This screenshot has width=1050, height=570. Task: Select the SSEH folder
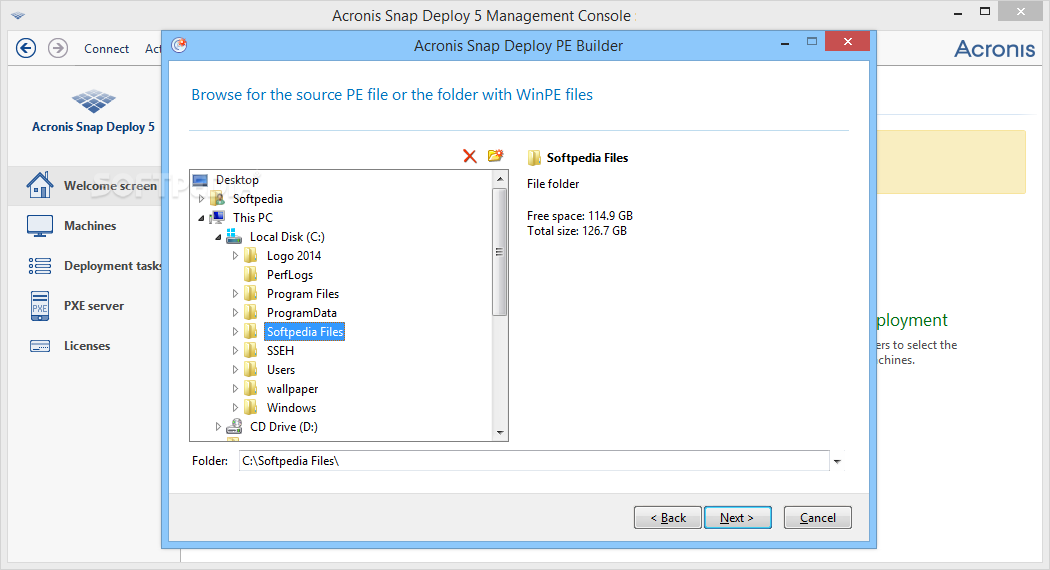coord(281,351)
